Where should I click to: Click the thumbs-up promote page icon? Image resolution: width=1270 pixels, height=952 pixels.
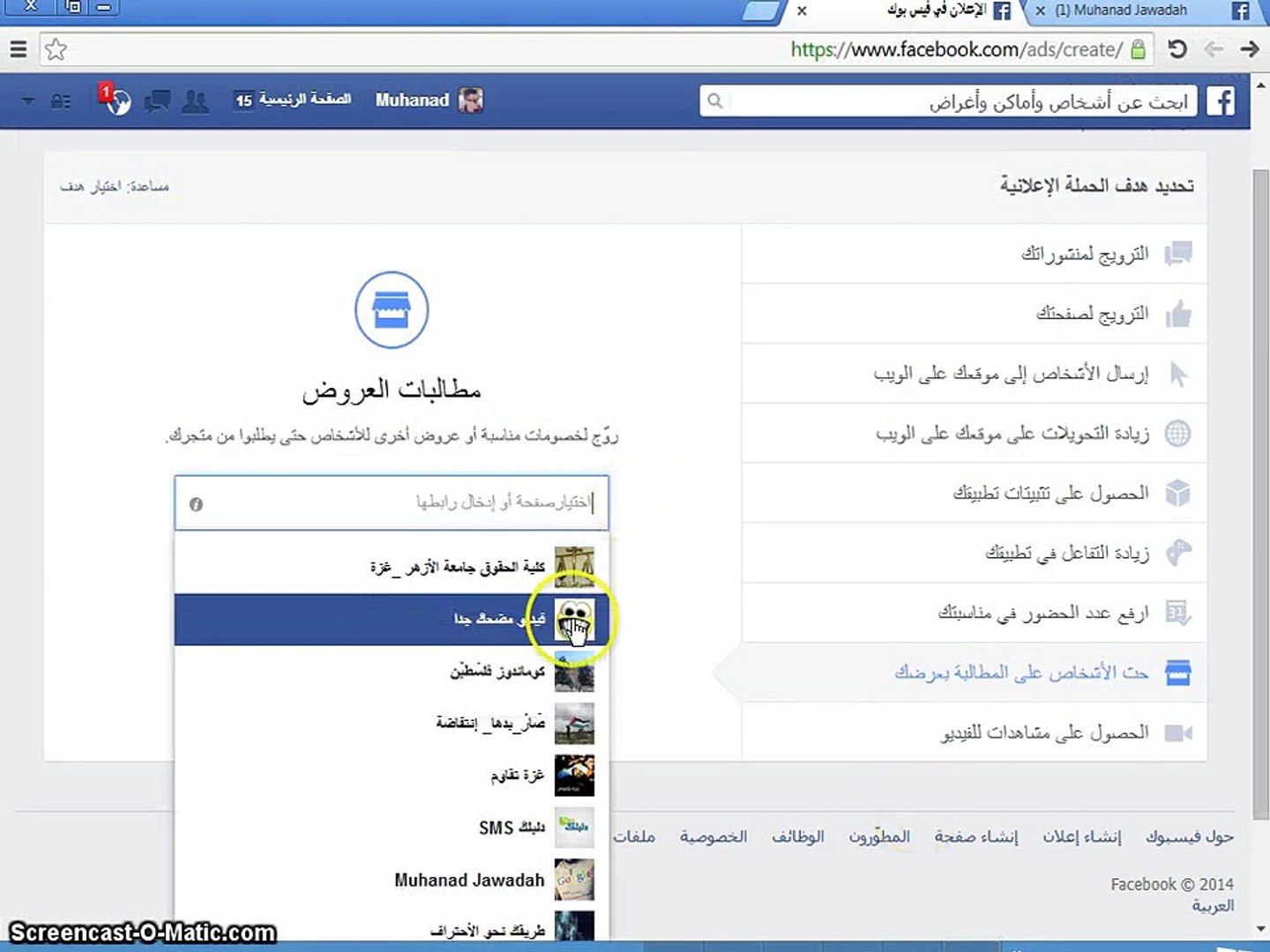coord(1178,314)
